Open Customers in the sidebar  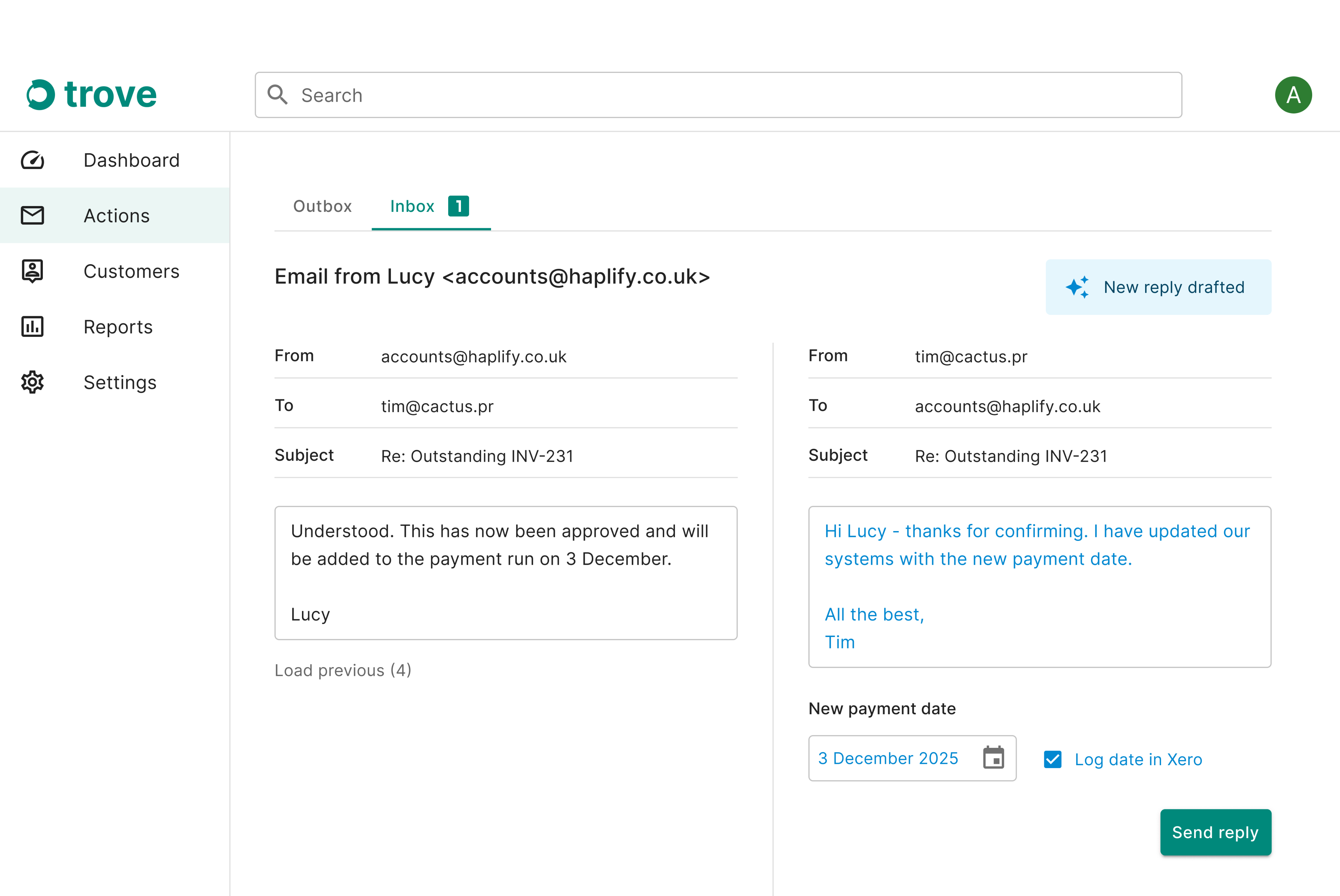point(131,271)
